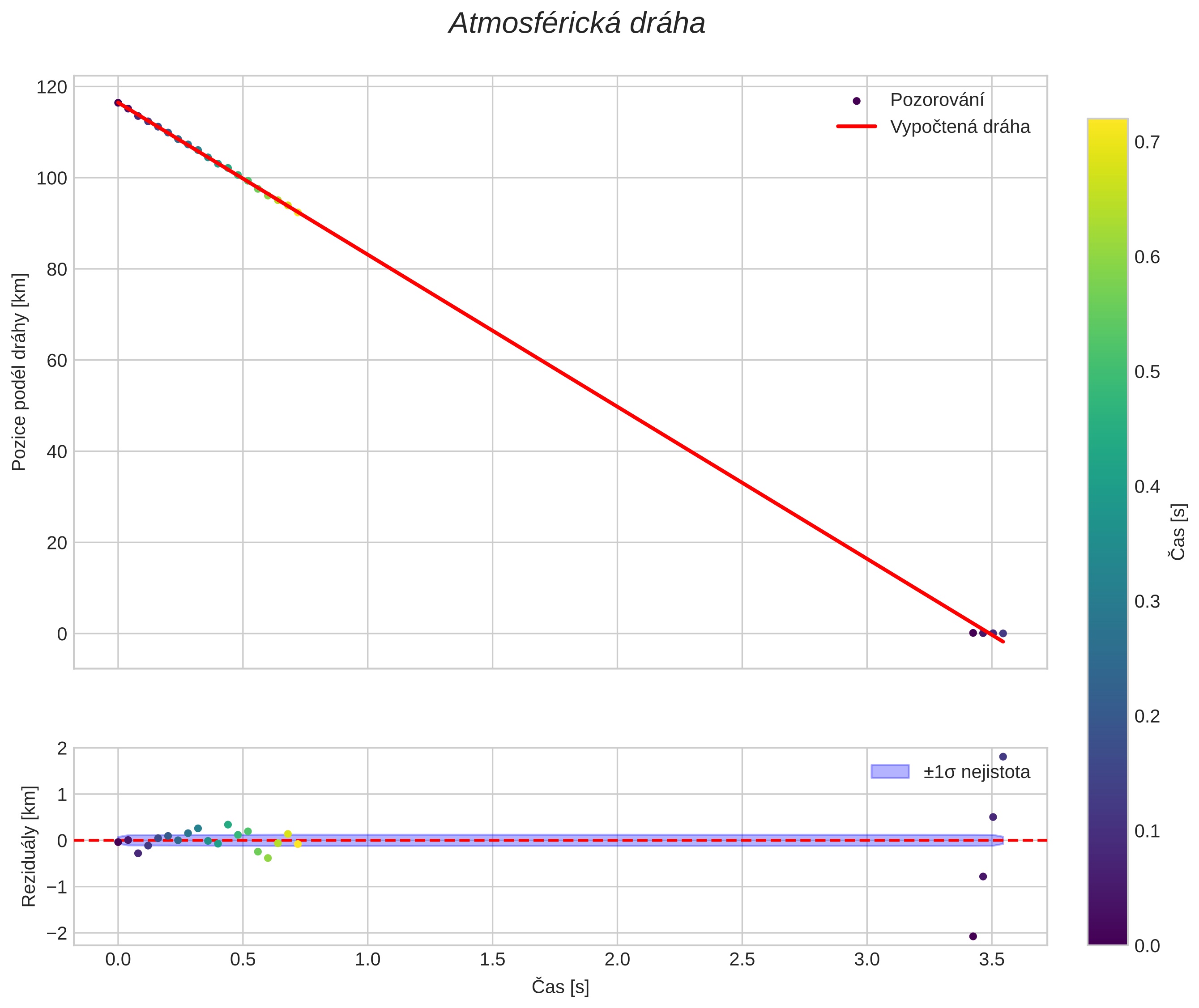
Task: Click the first observation point at time zero
Action: coord(118,103)
